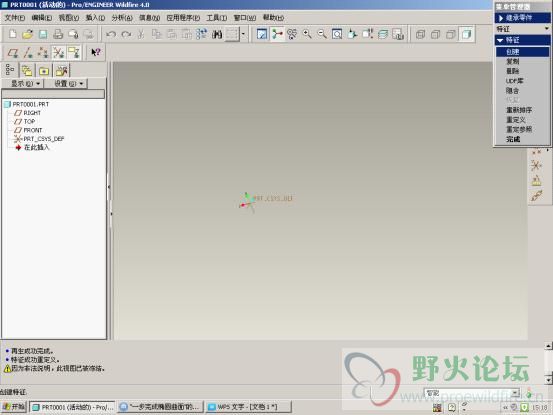The width and height of the screenshot is (553, 415).
Task: Toggle datum axes display
Action: tap(28, 53)
